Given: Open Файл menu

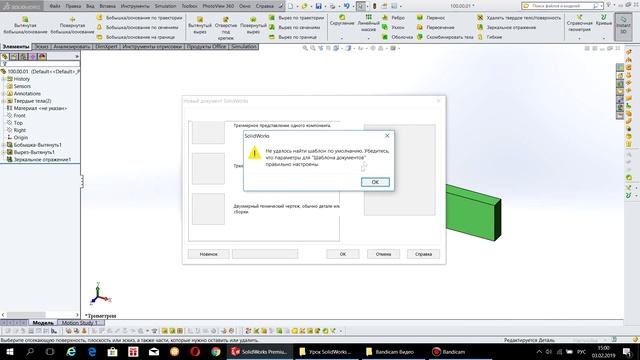Looking at the screenshot, I should [55, 6].
